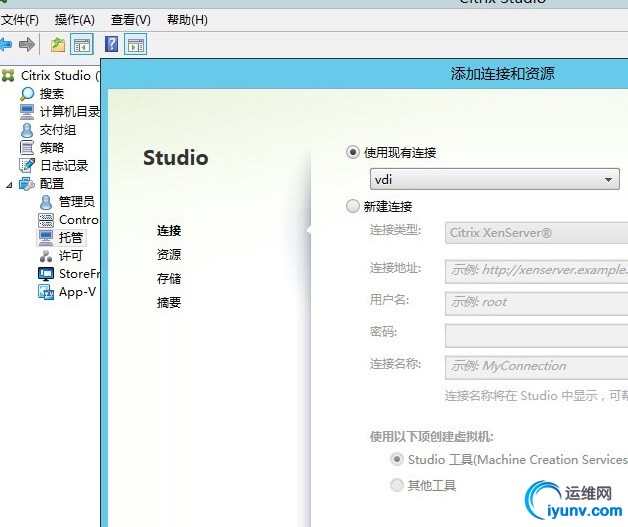The image size is (628, 527).
Task: Toggle the show/hide action pane icon
Action: click(135, 44)
